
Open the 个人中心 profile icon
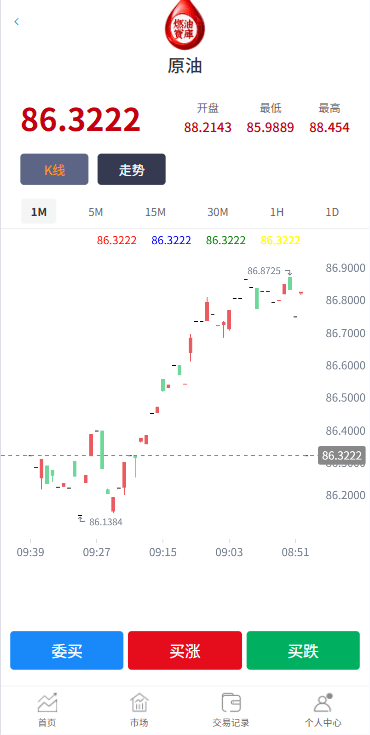coord(323,703)
